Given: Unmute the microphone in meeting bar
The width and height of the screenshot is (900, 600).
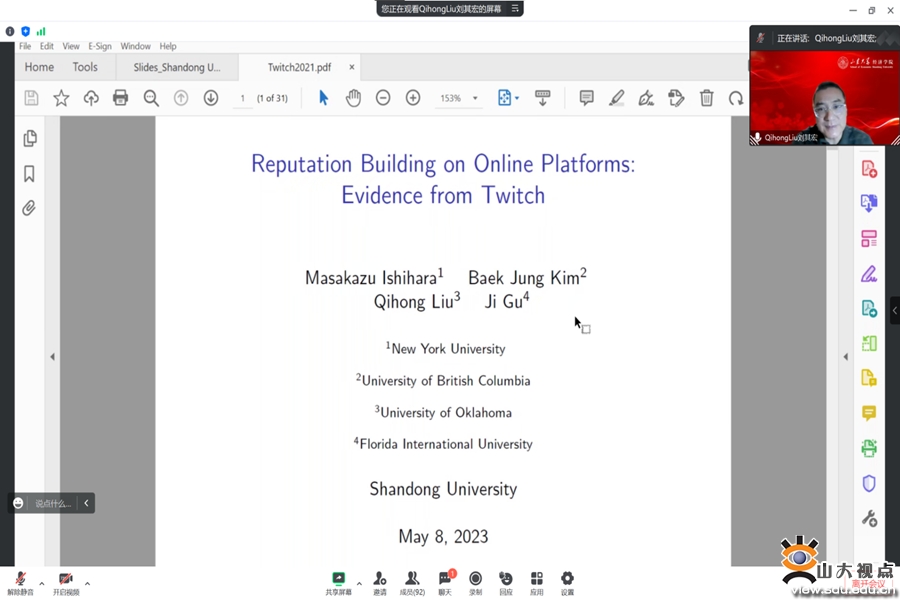Looking at the screenshot, I should pyautogui.click(x=20, y=580).
